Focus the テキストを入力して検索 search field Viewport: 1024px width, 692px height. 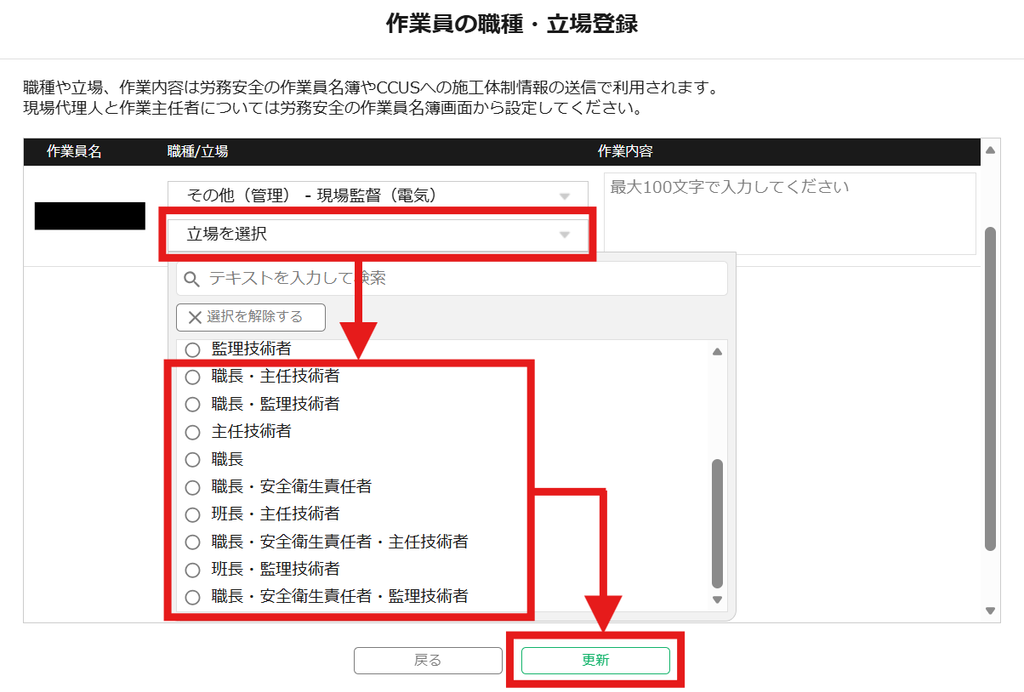451,279
